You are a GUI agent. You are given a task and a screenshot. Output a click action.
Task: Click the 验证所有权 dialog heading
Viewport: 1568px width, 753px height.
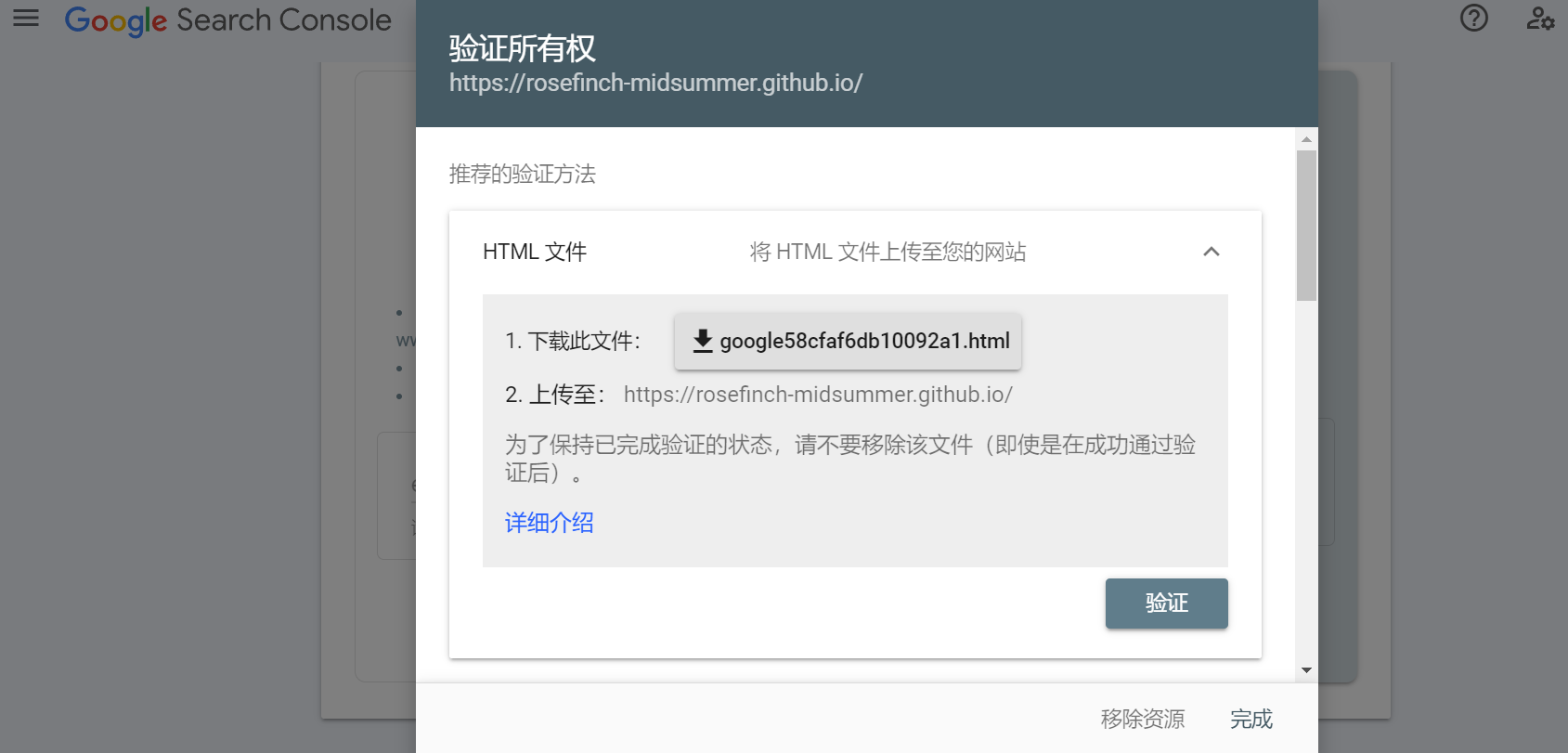[x=523, y=48]
